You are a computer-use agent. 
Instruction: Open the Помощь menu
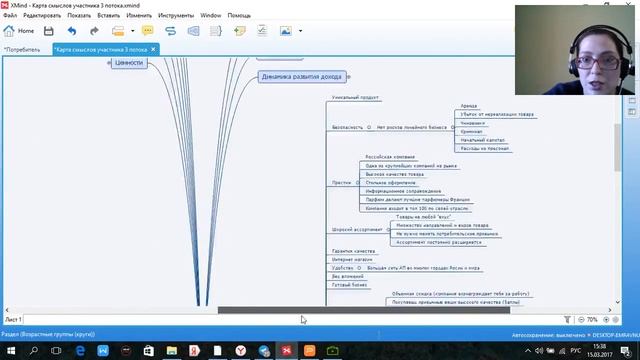[239, 16]
